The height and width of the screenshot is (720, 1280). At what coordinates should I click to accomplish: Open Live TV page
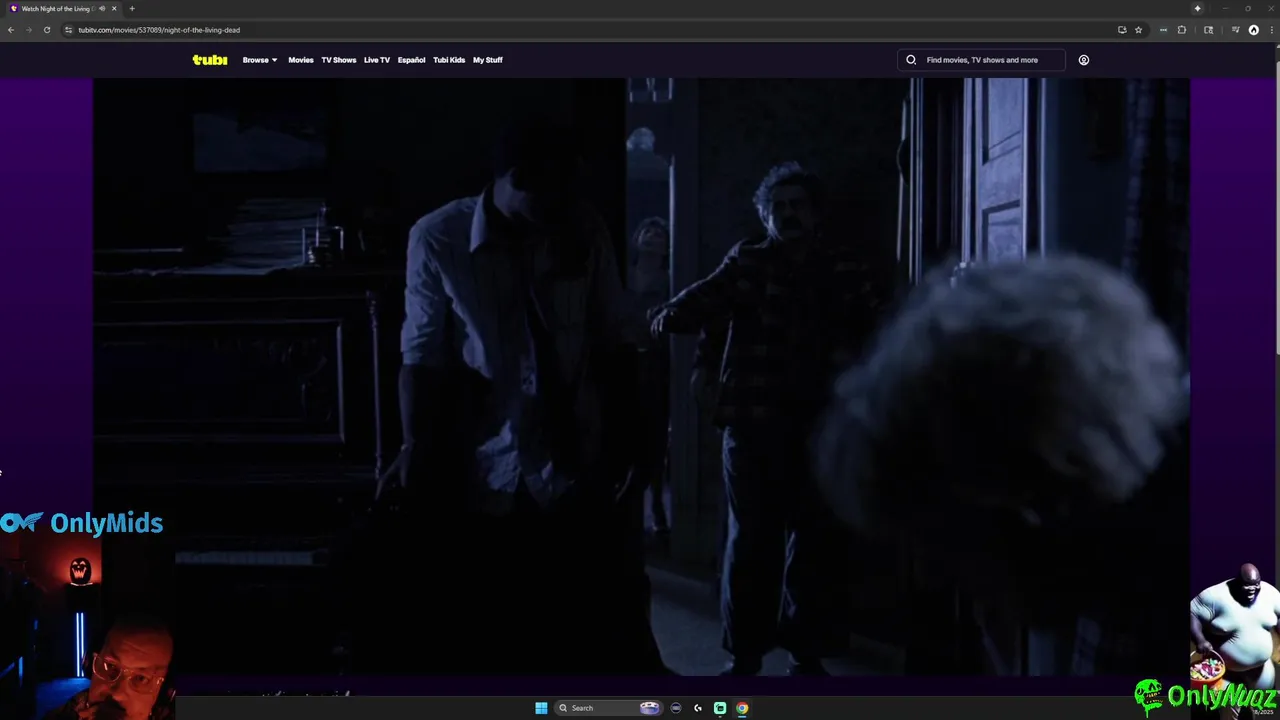377,60
